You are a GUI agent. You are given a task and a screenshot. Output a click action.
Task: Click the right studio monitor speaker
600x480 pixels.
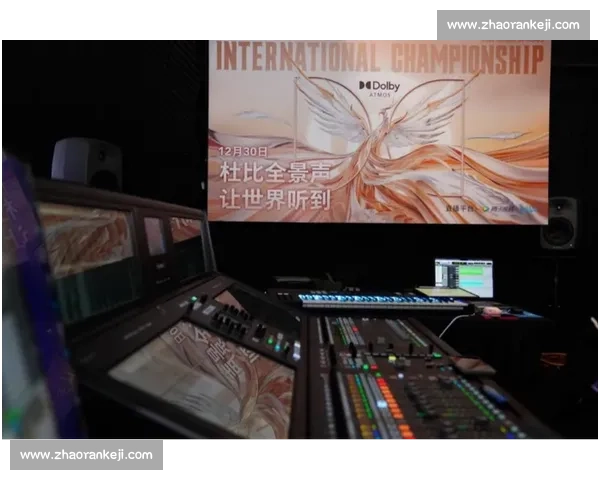[x=558, y=223]
